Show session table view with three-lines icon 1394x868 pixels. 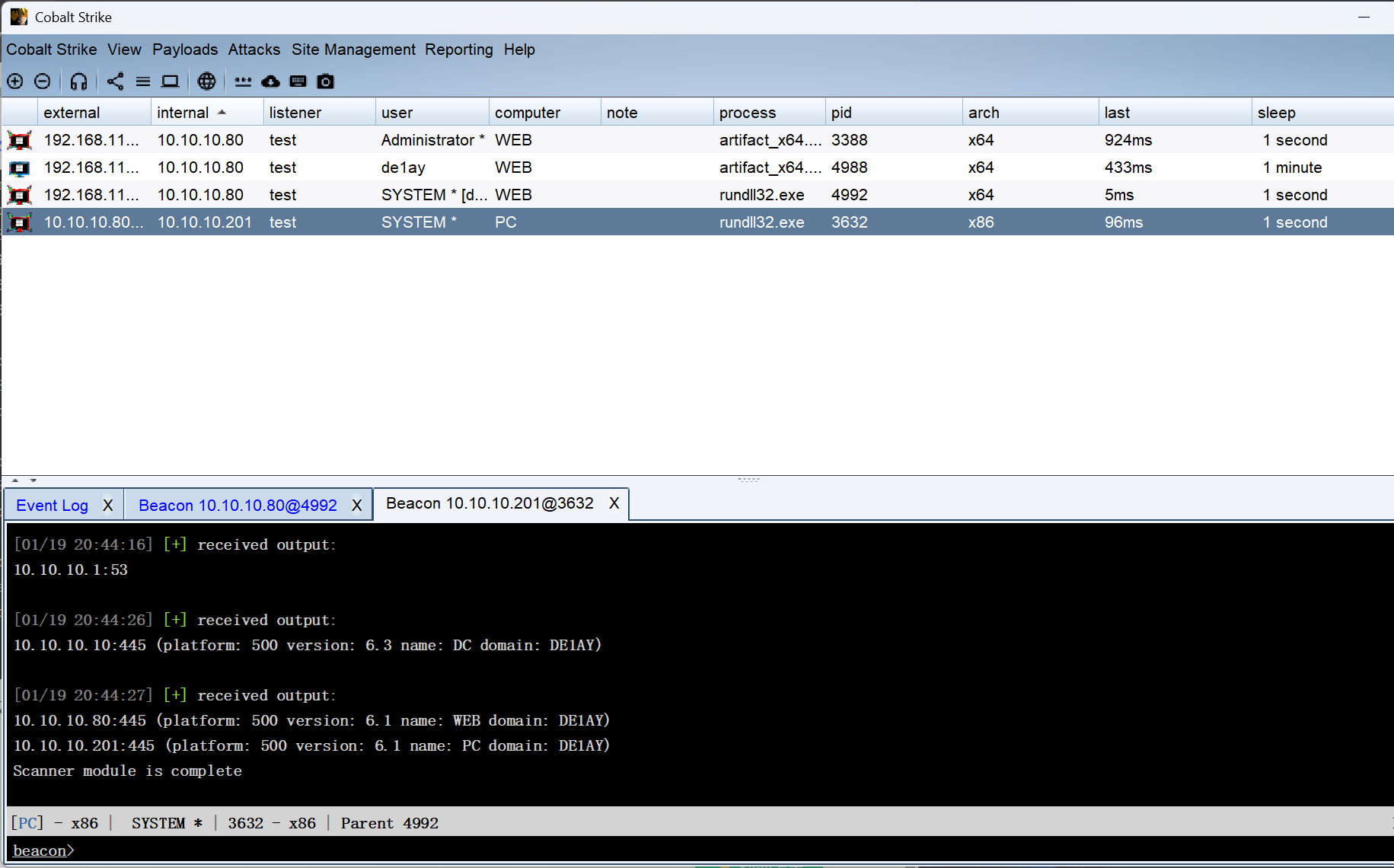[x=143, y=81]
